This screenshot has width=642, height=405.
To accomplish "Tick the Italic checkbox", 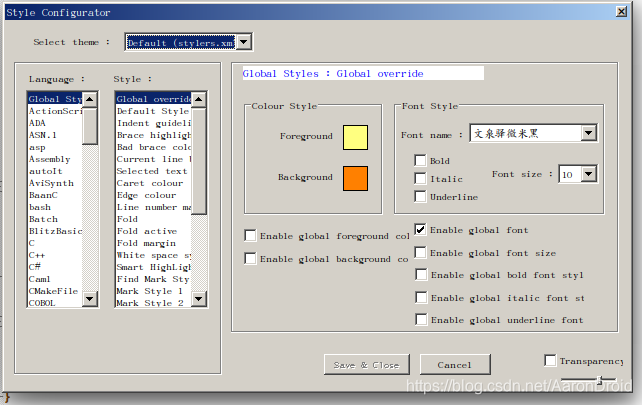I will (420, 178).
